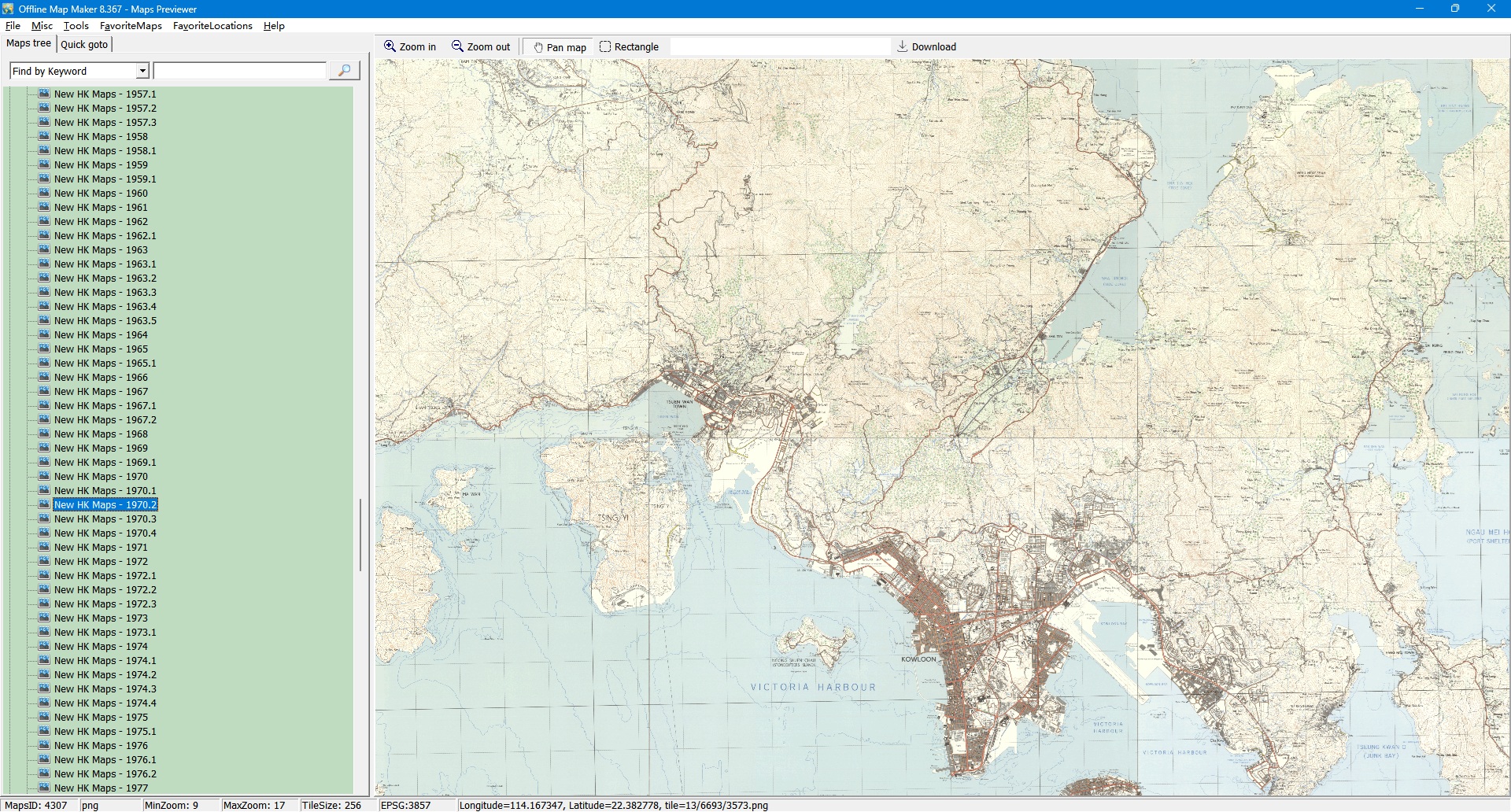Open the Tools menu

(76, 26)
